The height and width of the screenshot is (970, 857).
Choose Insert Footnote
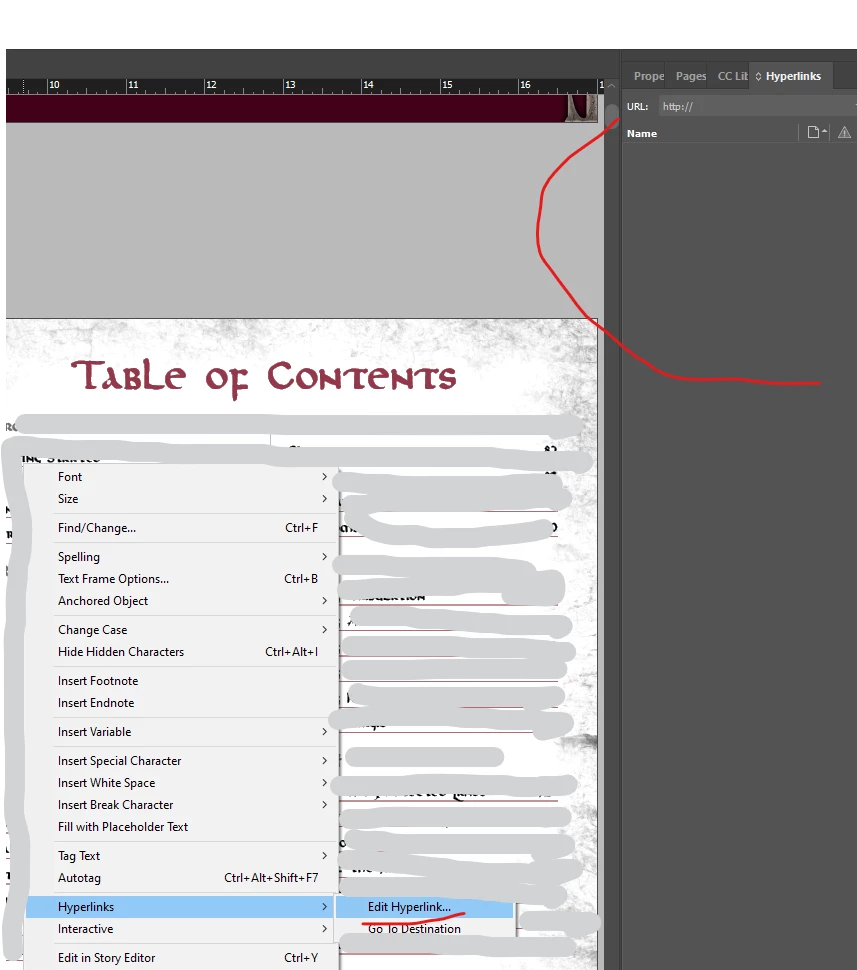(x=181, y=681)
